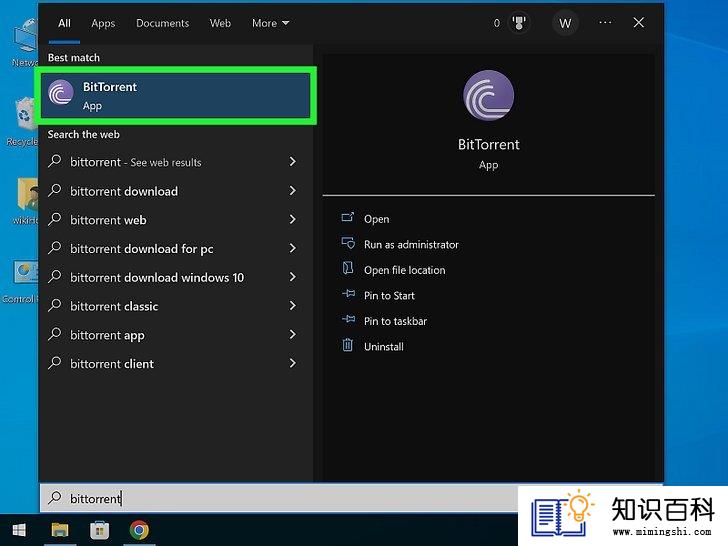The height and width of the screenshot is (546, 728).
Task: Close the search panel with X
Action: coord(638,23)
